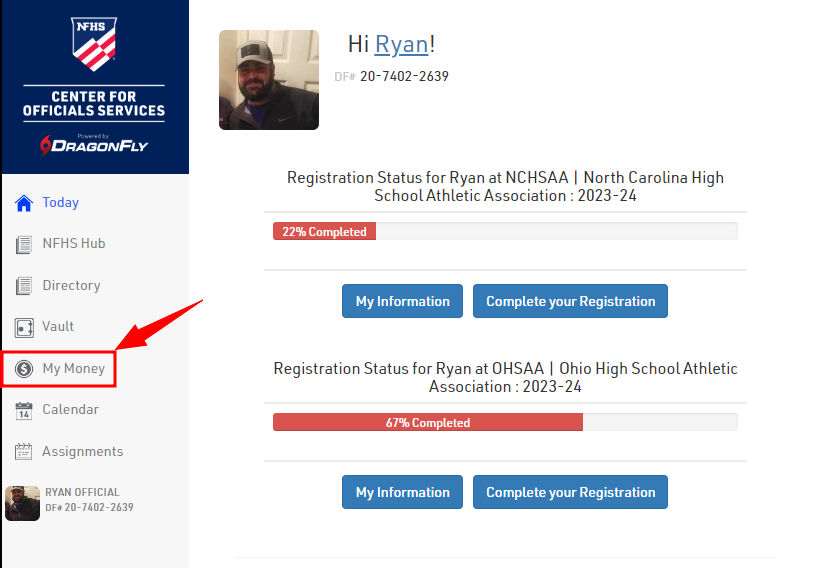Click the 22% Completed progress bar
This screenshot has height=568, width=817.
[324, 232]
